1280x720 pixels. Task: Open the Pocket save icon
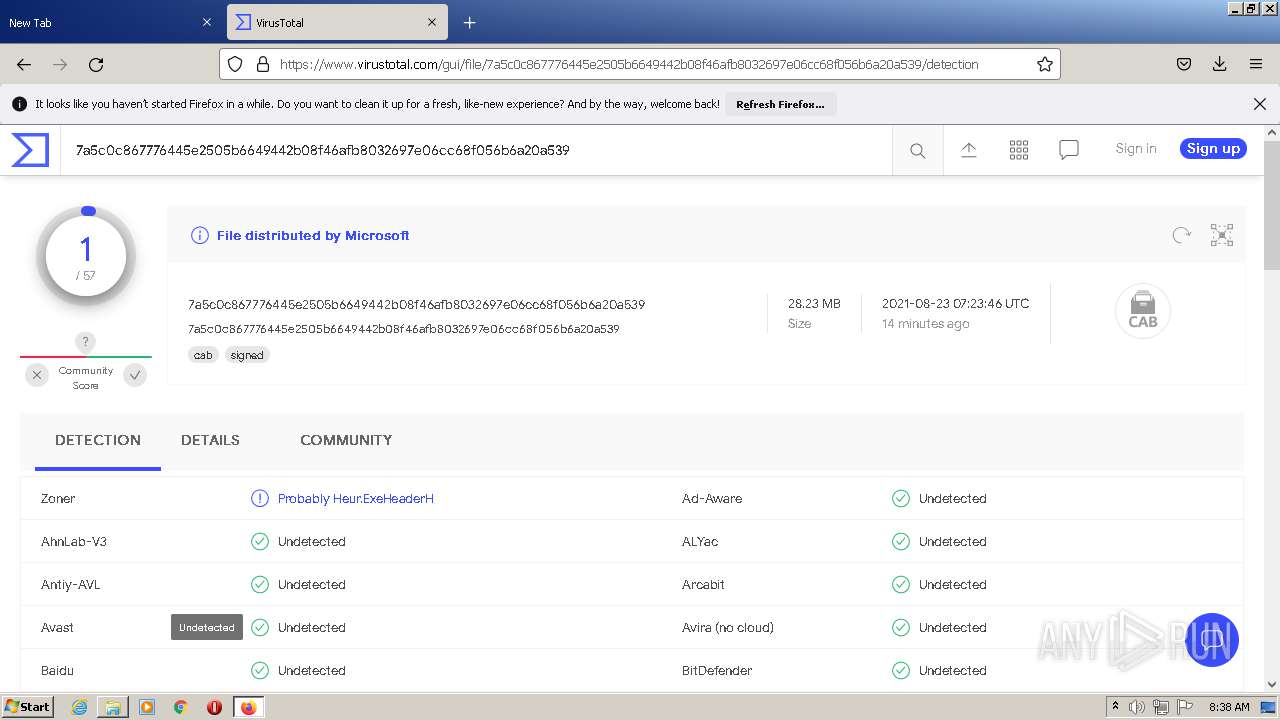(1184, 64)
